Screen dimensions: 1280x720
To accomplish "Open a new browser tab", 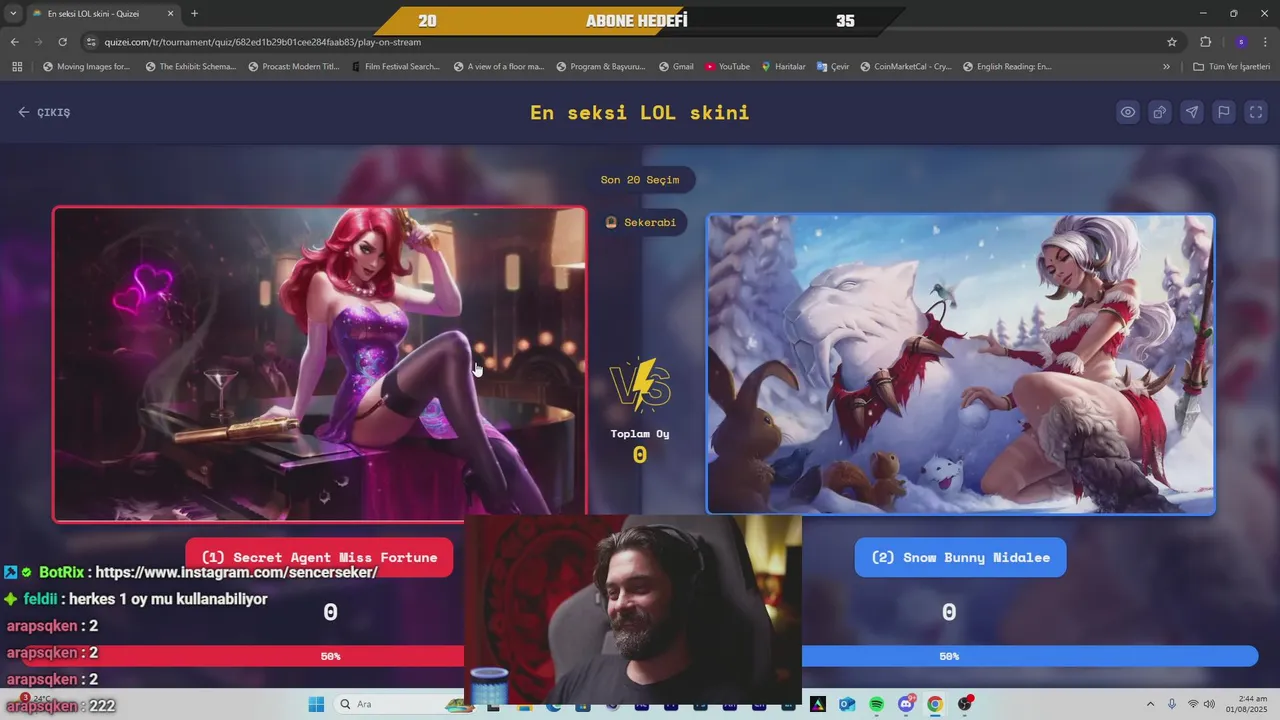I will pos(194,14).
